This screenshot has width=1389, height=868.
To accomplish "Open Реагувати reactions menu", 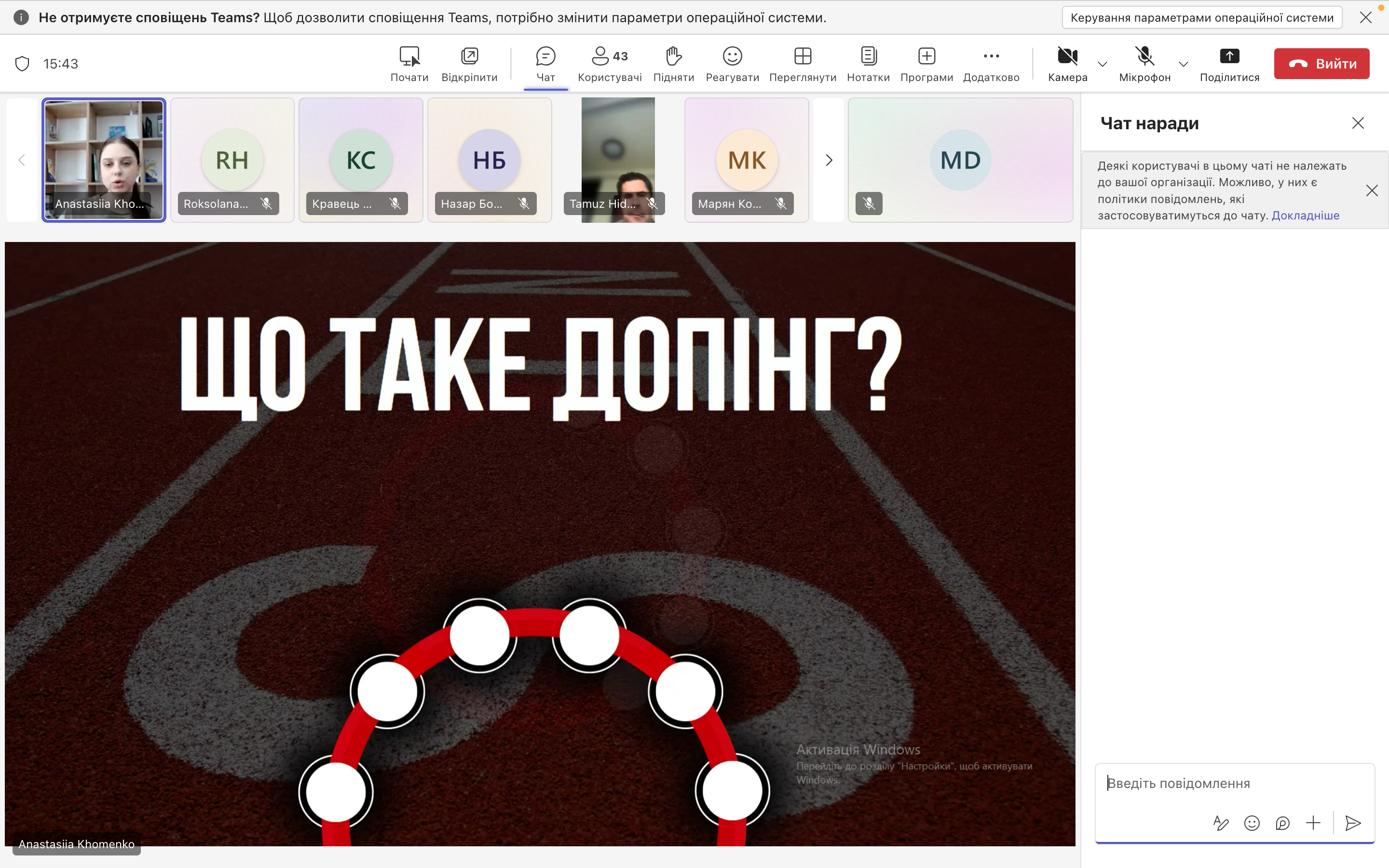I will click(733, 64).
